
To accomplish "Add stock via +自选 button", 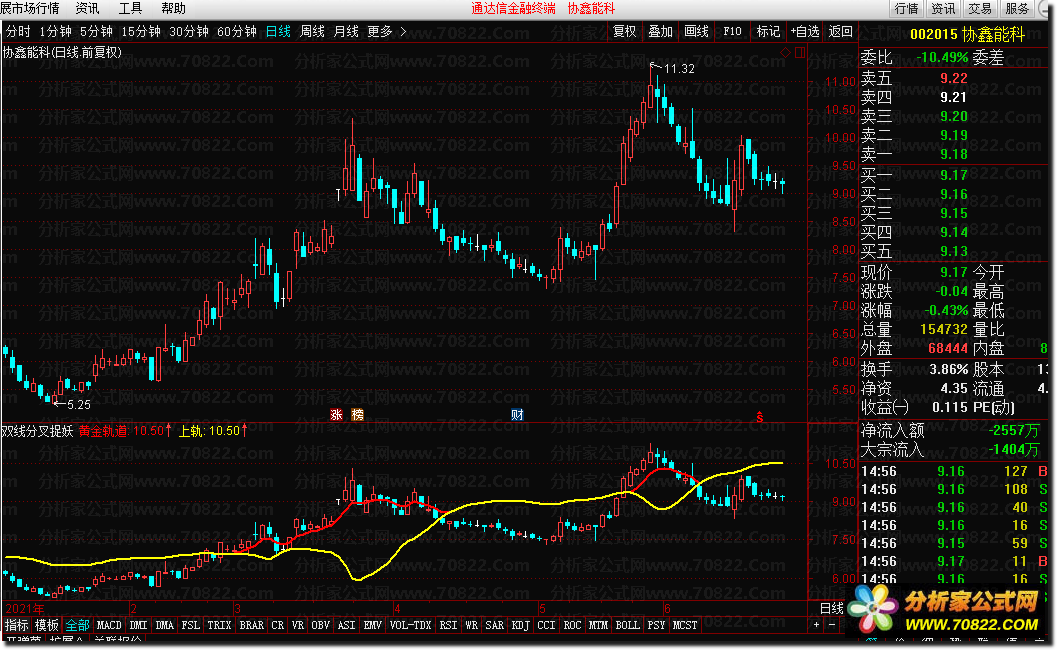I will [x=804, y=31].
